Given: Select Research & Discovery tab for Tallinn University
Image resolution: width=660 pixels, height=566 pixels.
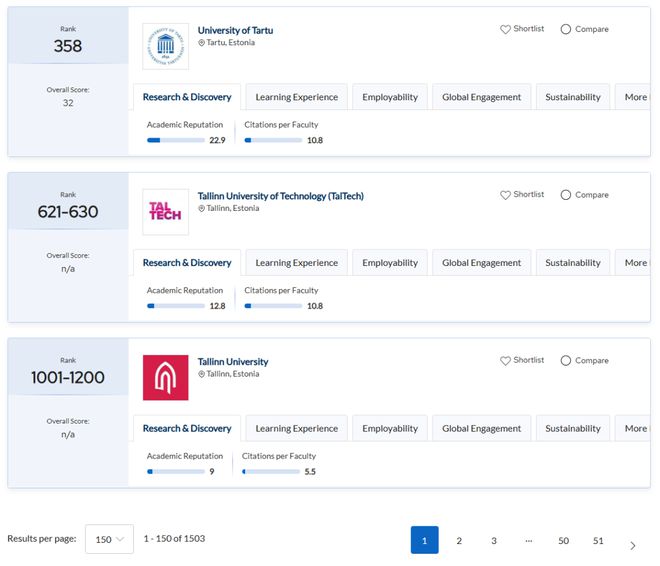Looking at the screenshot, I should tap(187, 428).
